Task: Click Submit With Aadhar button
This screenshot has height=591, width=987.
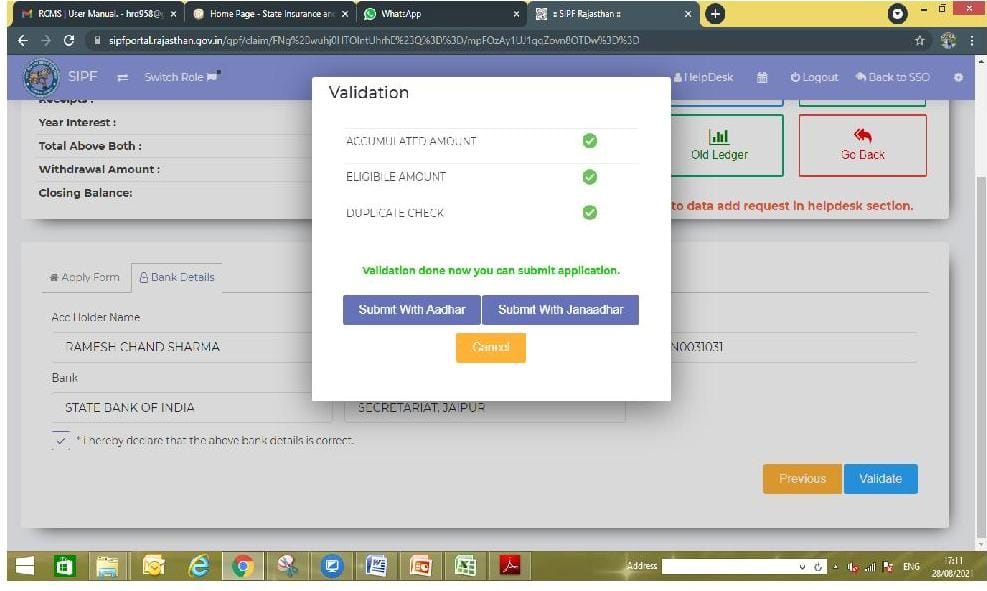Action: [x=411, y=310]
